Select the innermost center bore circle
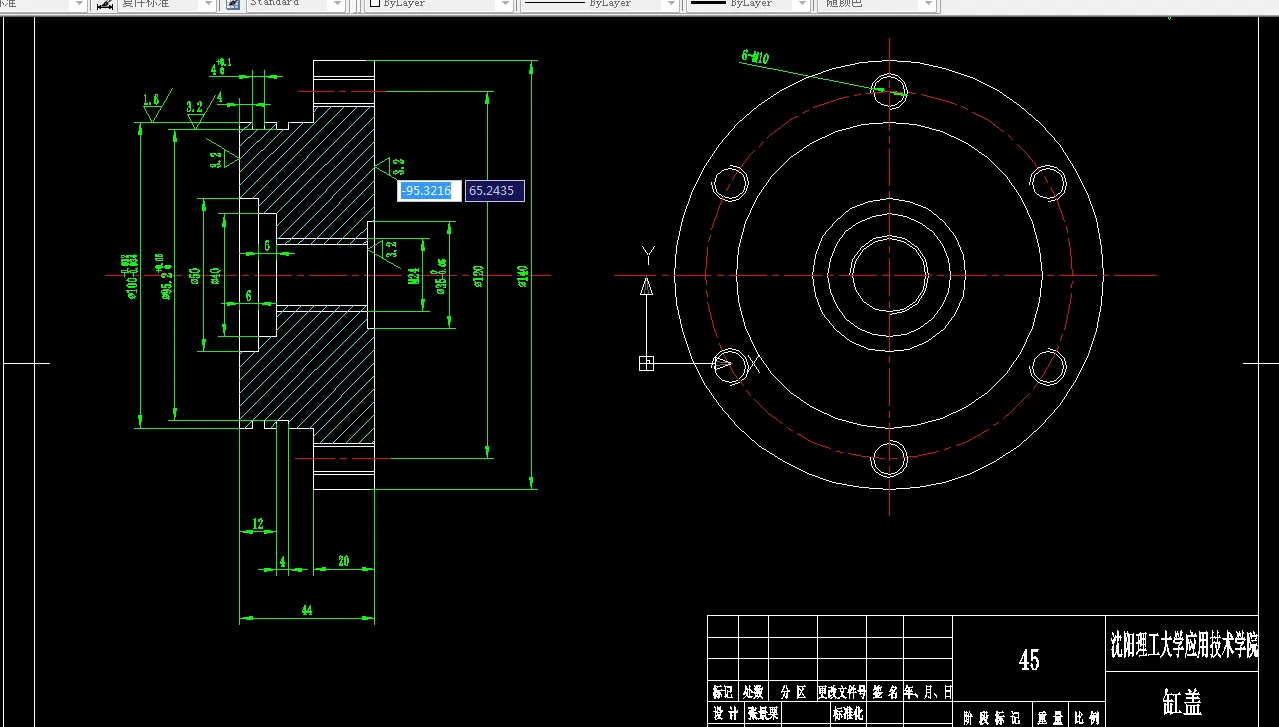The height and width of the screenshot is (727, 1279). (889, 275)
